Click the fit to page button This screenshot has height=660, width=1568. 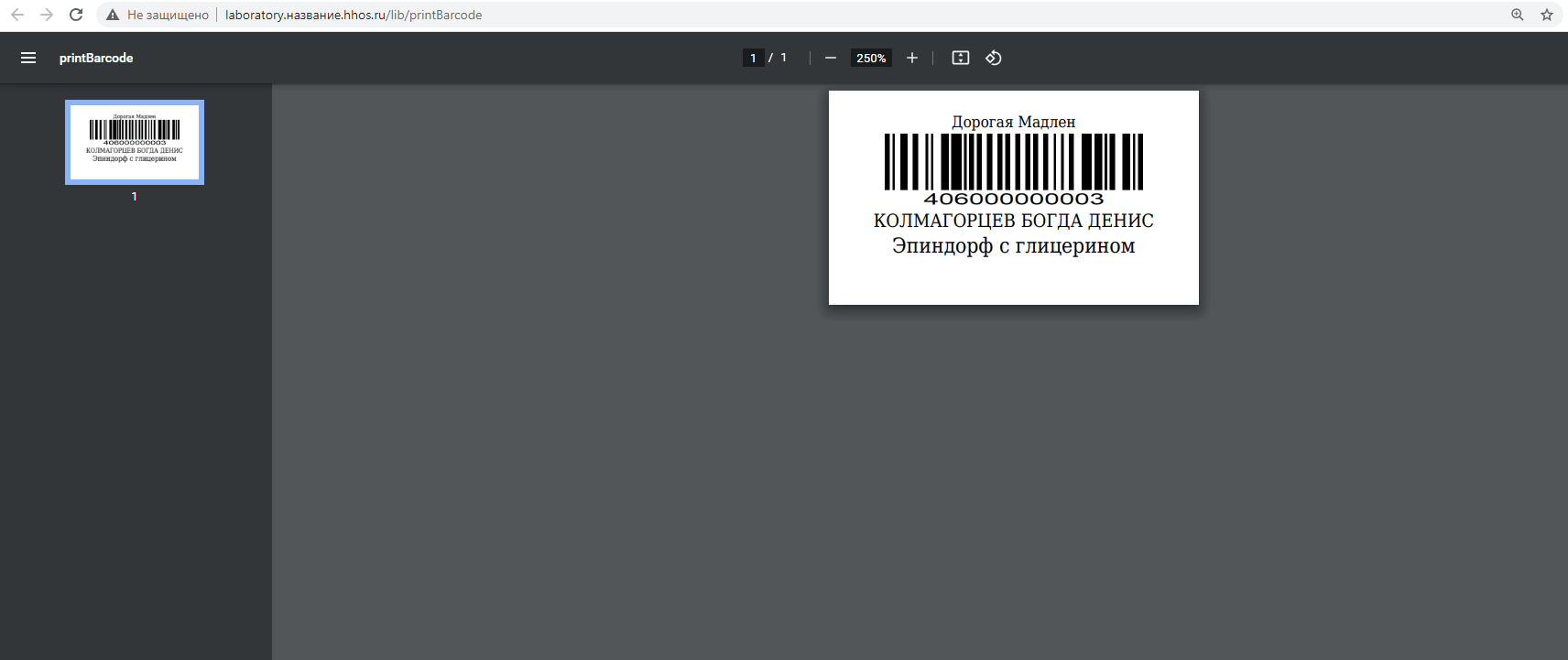(961, 58)
